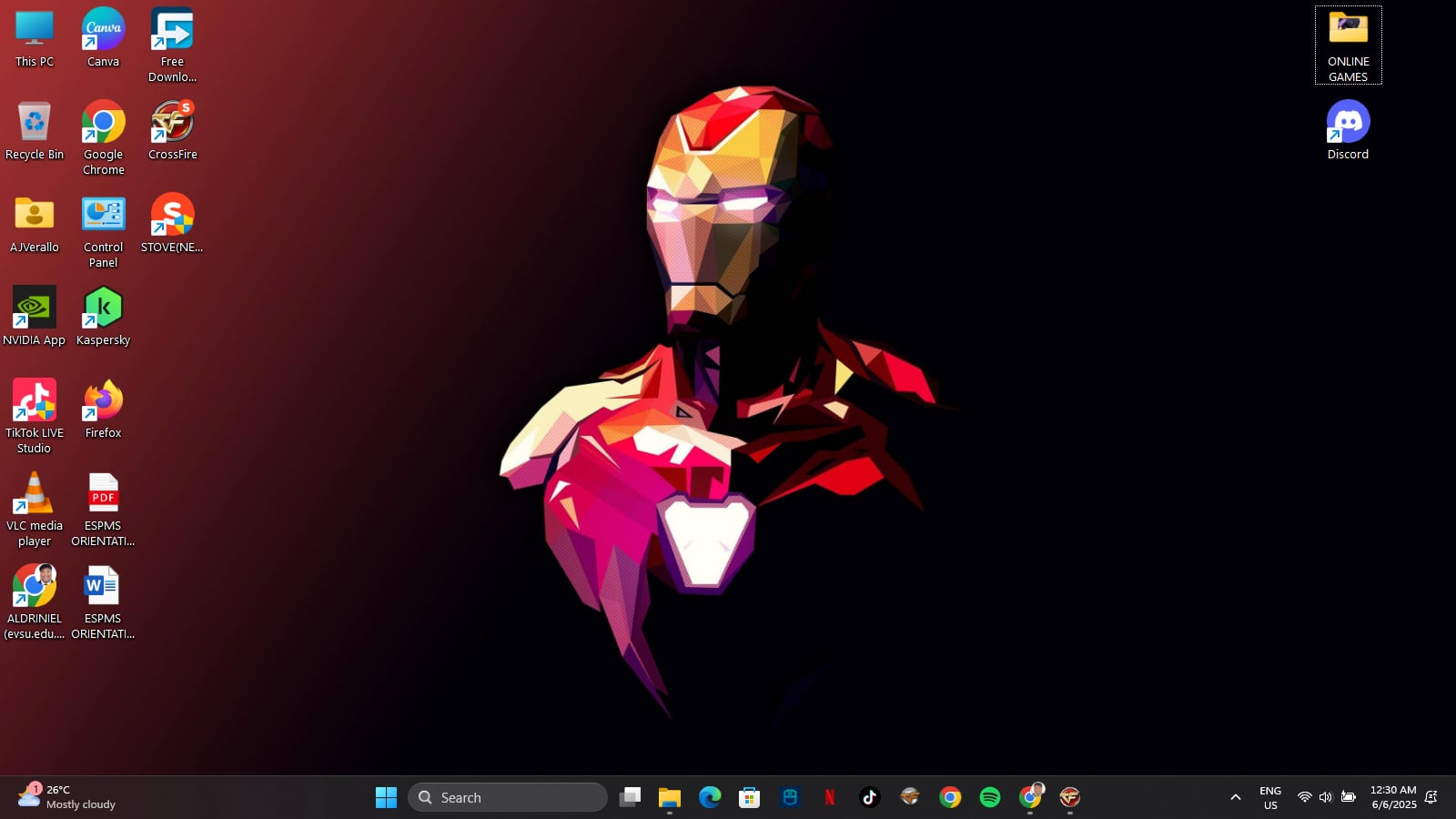
Task: Open the weather widget showing 26°C
Action: tap(67, 797)
